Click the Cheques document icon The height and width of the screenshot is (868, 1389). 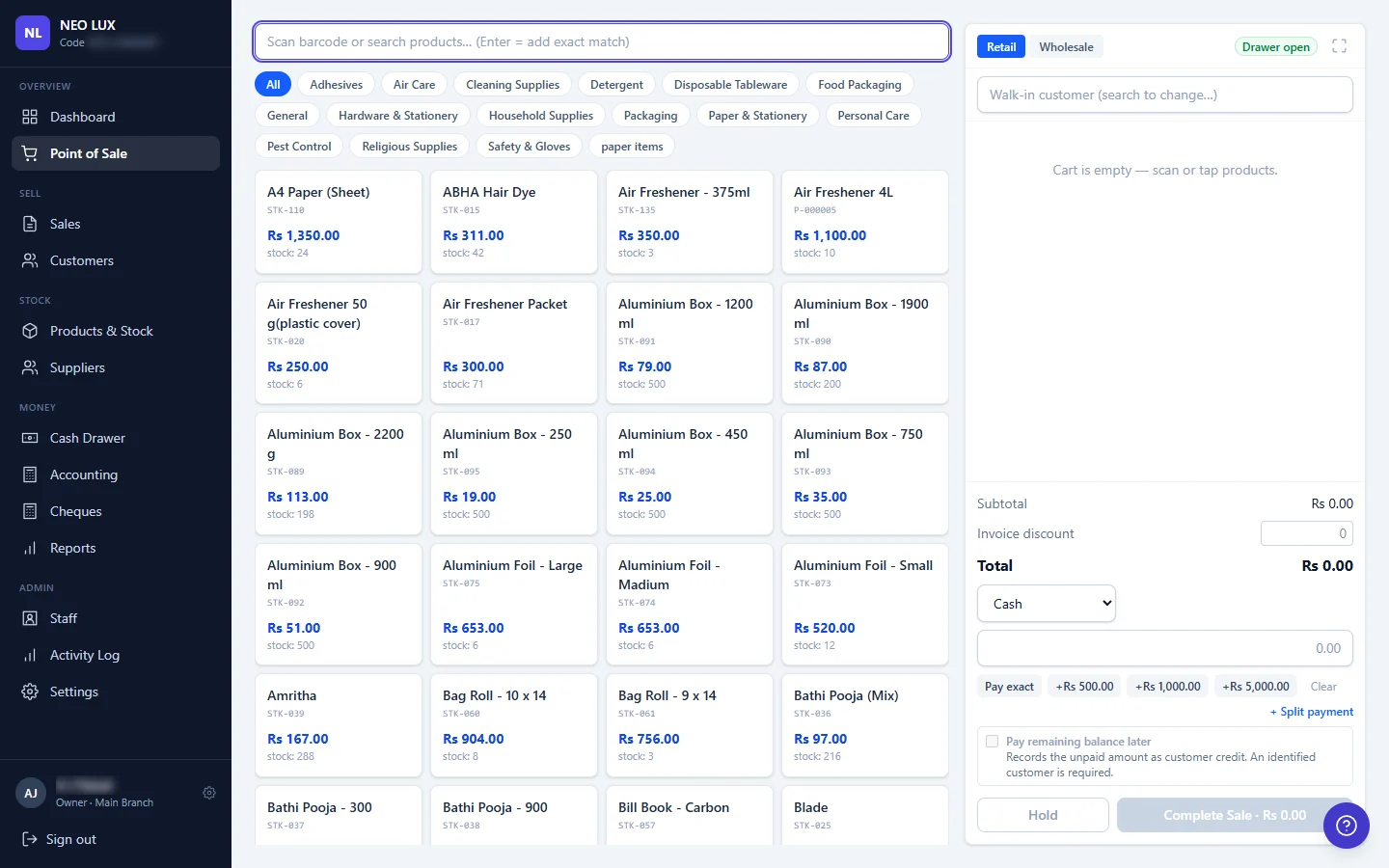coord(30,511)
